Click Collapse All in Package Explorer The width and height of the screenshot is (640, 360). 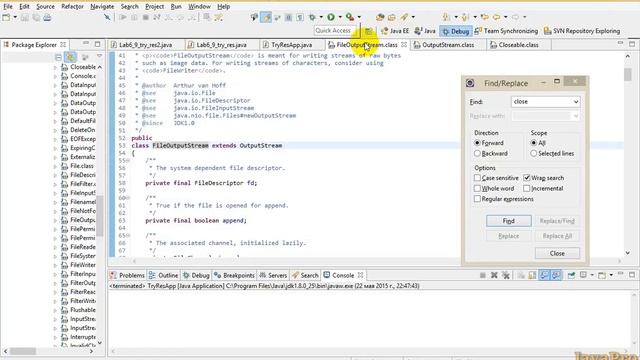coord(58,57)
